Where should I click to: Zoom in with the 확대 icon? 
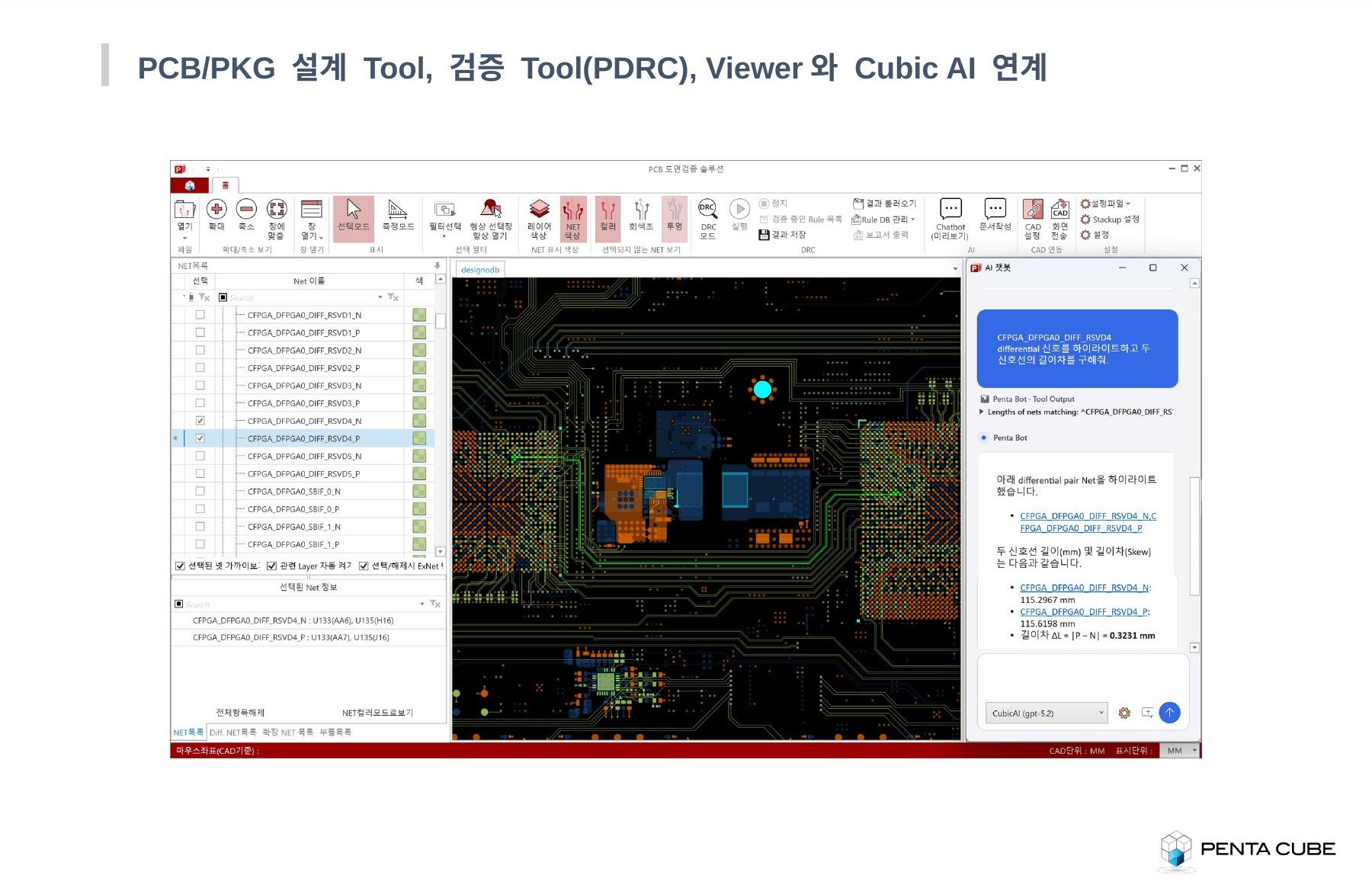216,215
